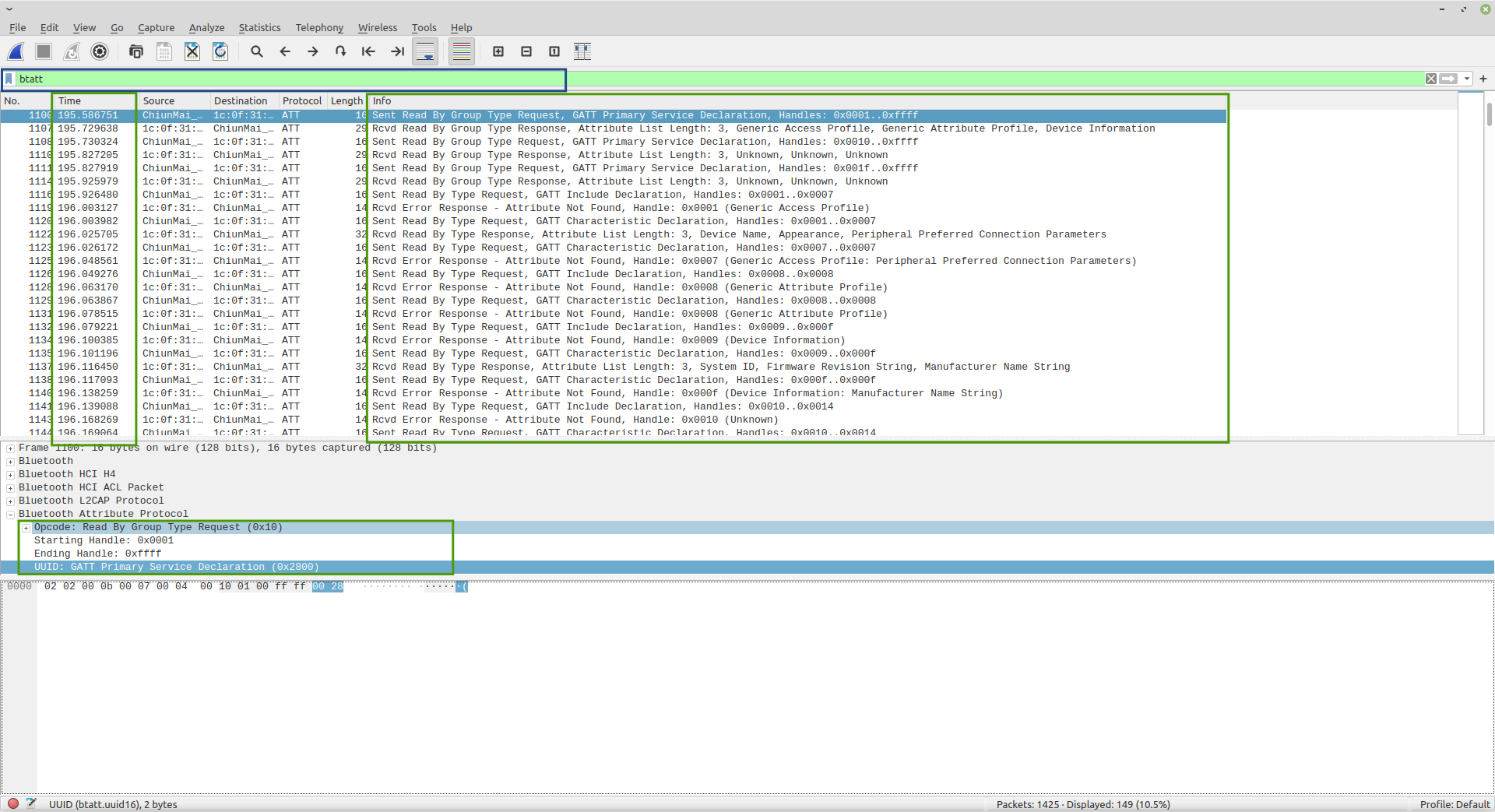The width and height of the screenshot is (1495, 812).
Task: Start capturing packets with the shark fin icon
Action: pyautogui.click(x=16, y=51)
